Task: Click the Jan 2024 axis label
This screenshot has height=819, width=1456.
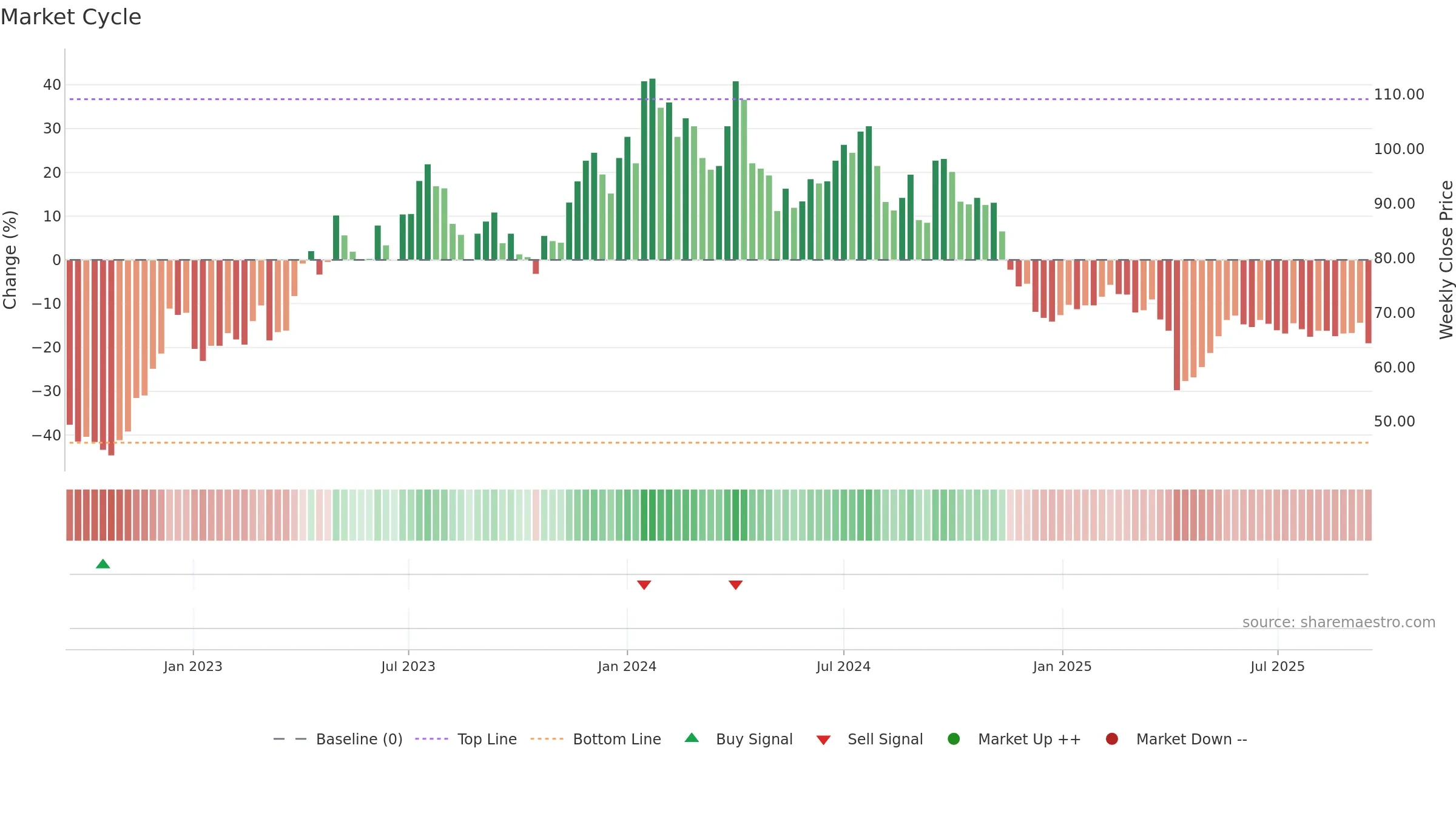Action: point(627,666)
